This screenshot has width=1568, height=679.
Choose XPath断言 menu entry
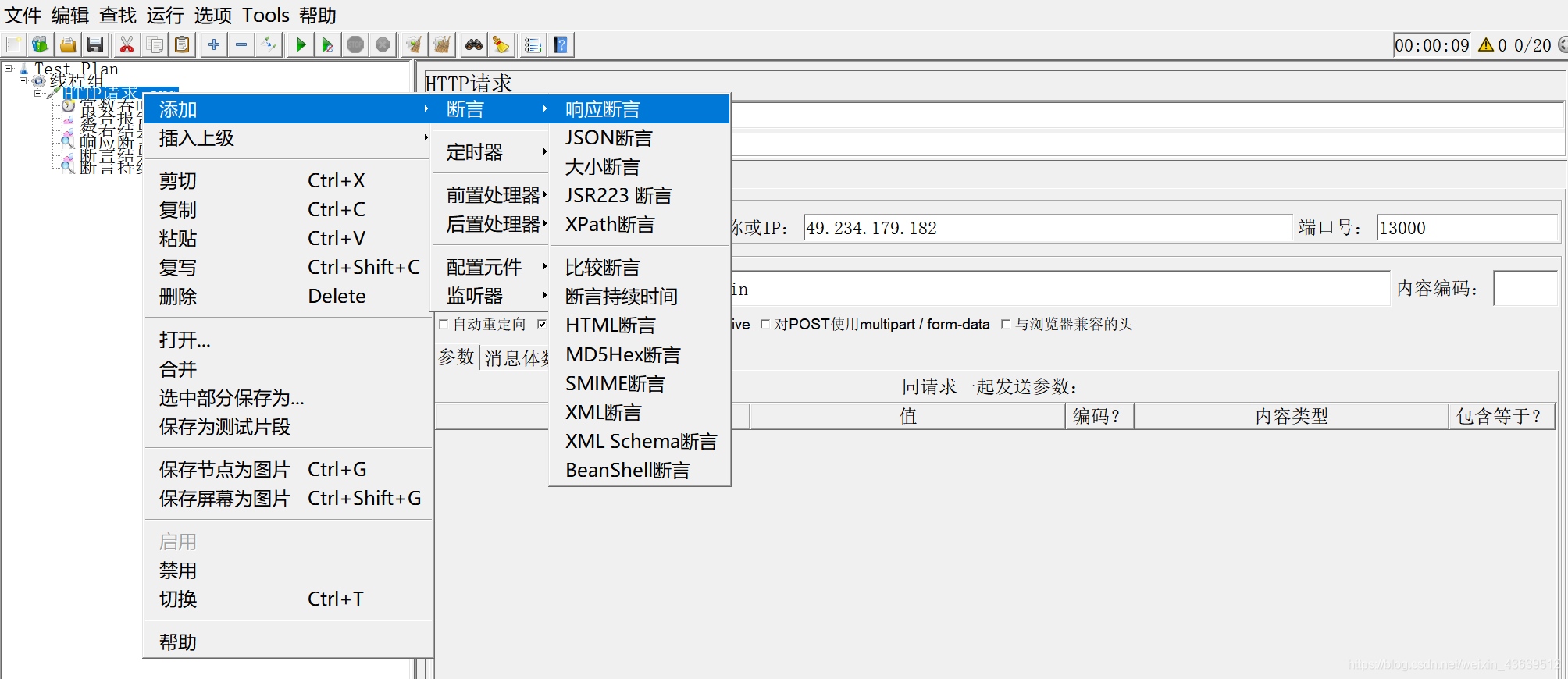640,225
